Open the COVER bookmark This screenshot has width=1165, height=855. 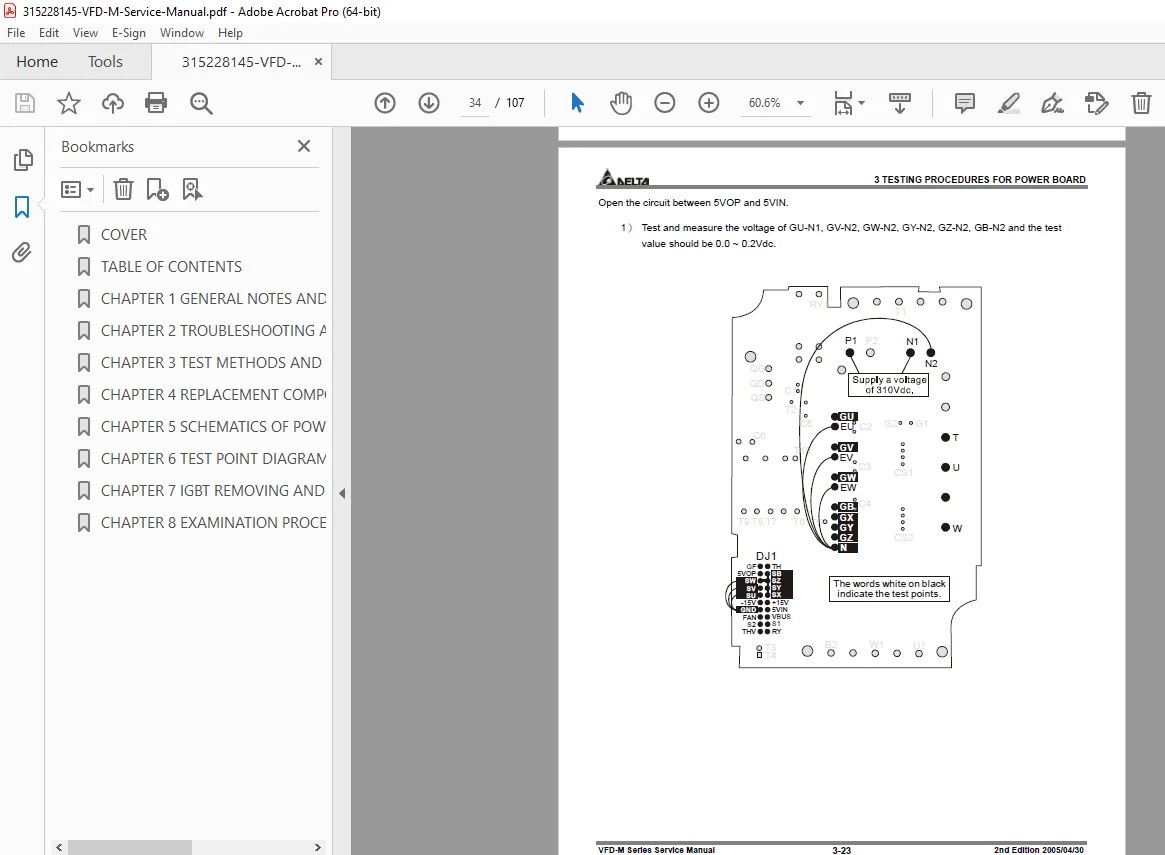[x=124, y=235]
